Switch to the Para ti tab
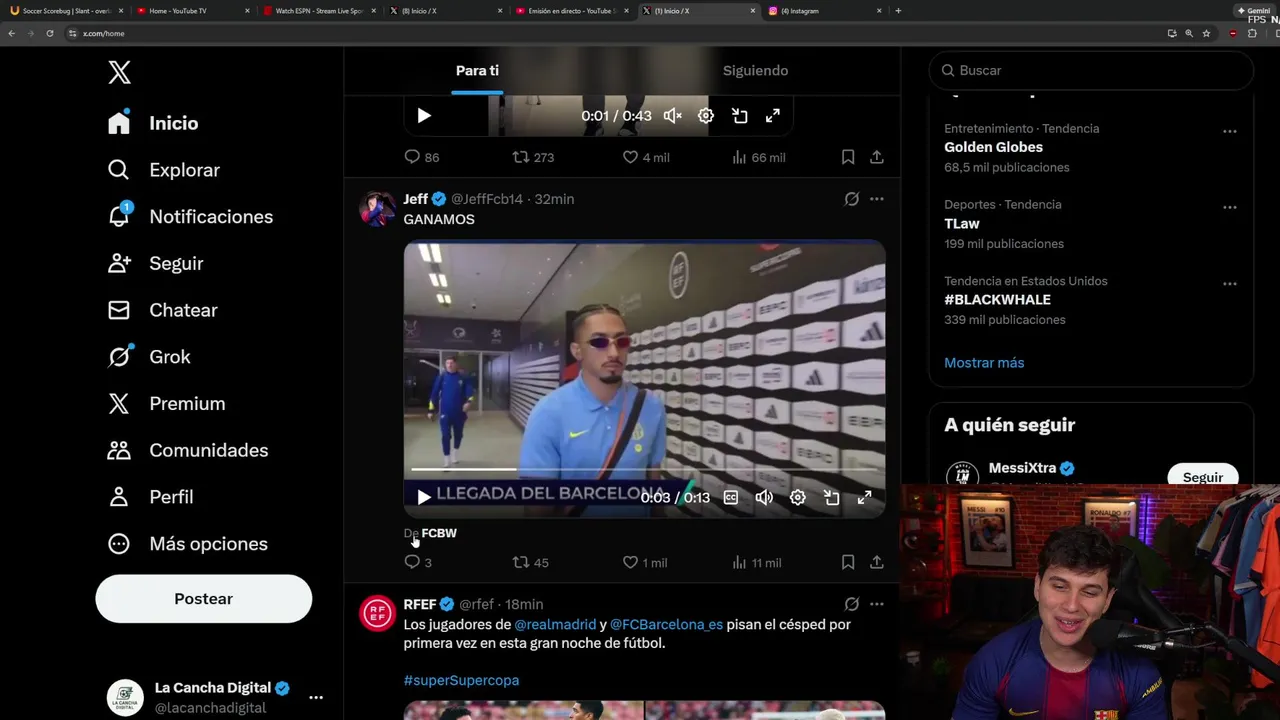 click(x=477, y=71)
